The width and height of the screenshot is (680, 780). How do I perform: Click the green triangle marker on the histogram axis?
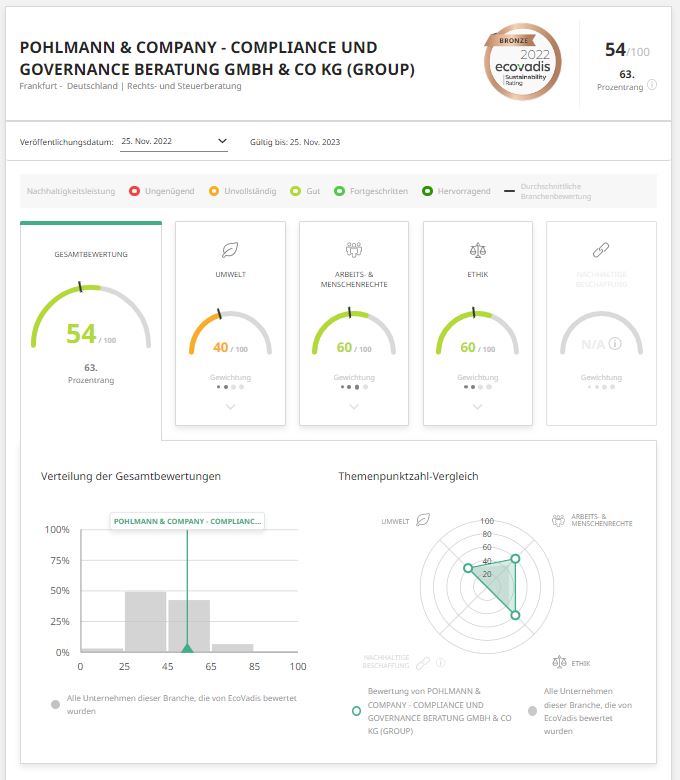tap(187, 648)
